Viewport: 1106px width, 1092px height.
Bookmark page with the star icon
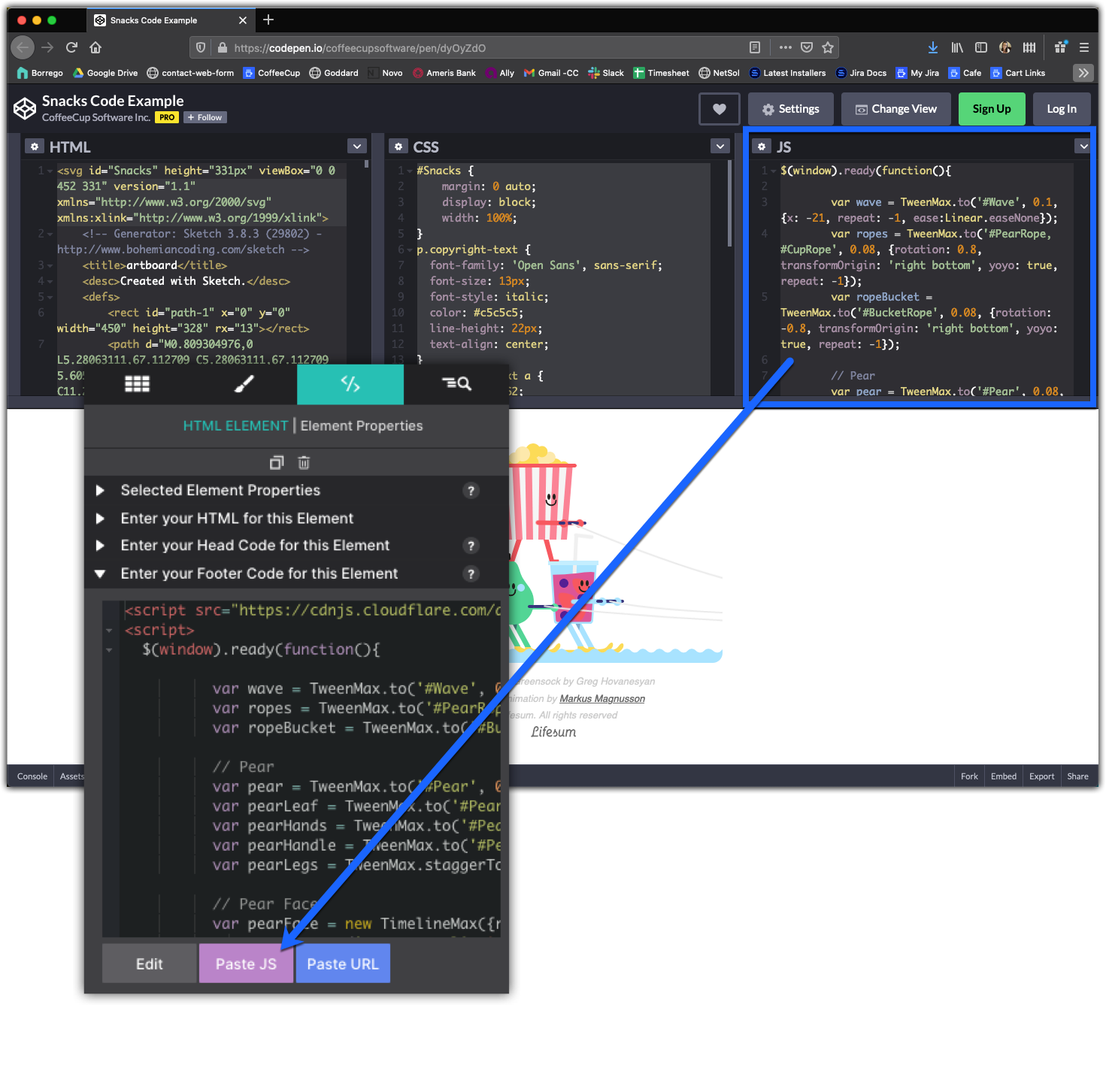tap(828, 47)
